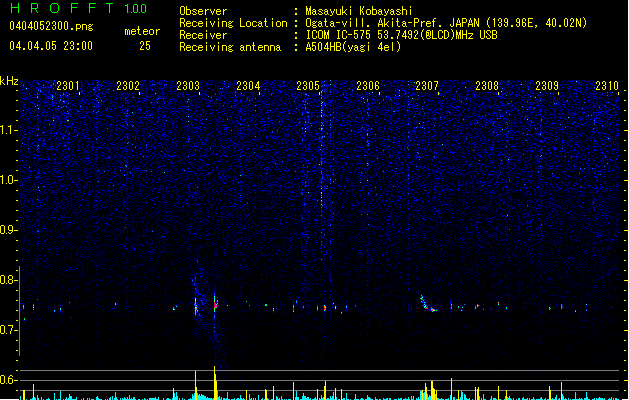The width and height of the screenshot is (629, 400).
Task: Click the ICOM IC-575 receiver text
Action: coord(401,35)
